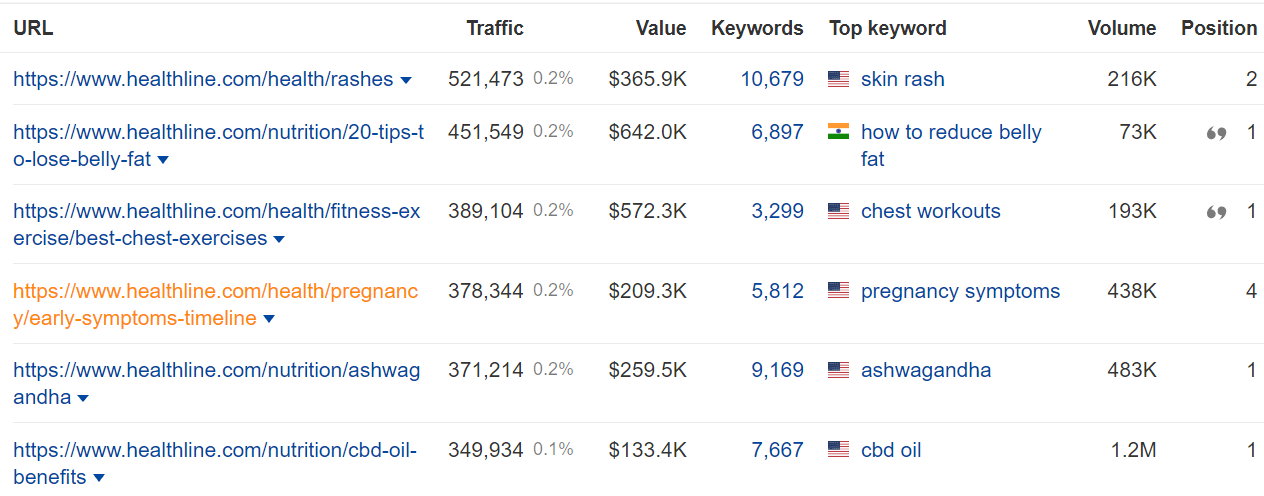Open dropdown for 20-tips-to-lose-belly-fat URL
The height and width of the screenshot is (496, 1264).
163,160
